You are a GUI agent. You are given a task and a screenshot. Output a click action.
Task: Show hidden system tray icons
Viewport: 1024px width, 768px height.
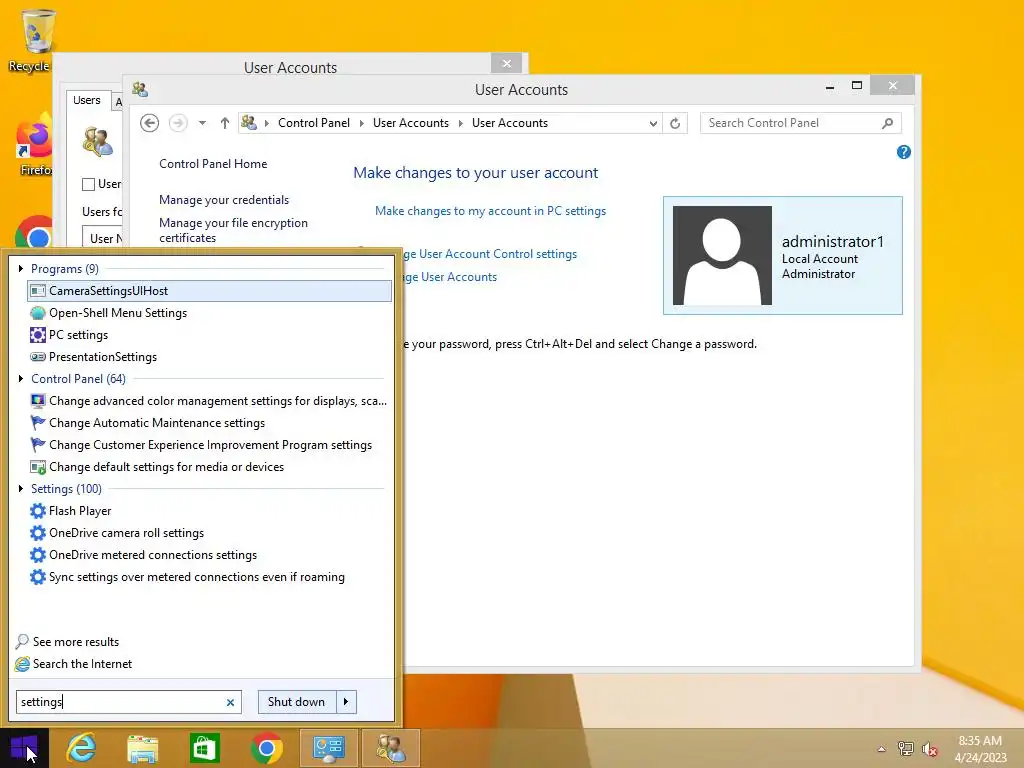click(882, 749)
